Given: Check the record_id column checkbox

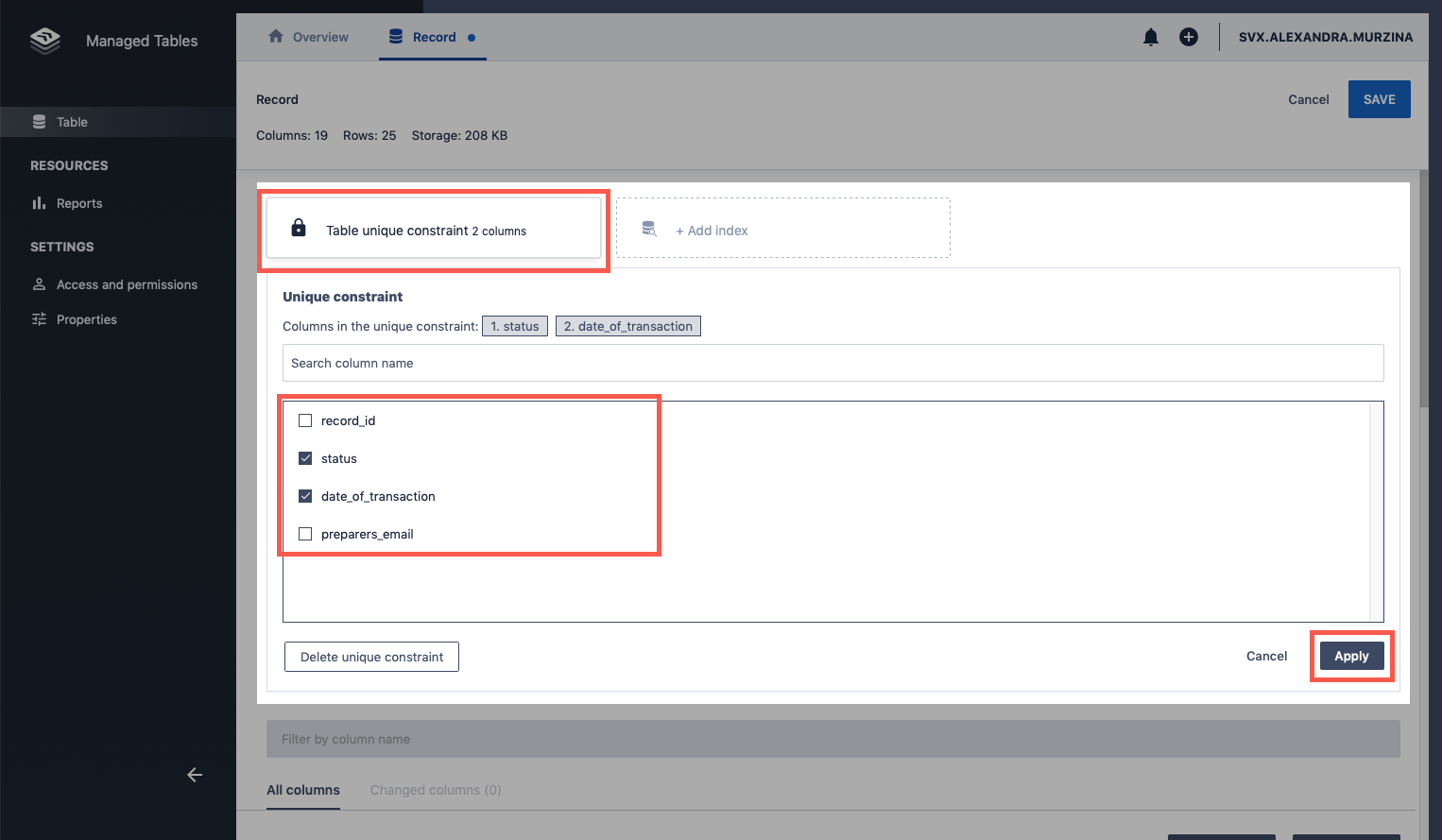Looking at the screenshot, I should click(x=305, y=420).
